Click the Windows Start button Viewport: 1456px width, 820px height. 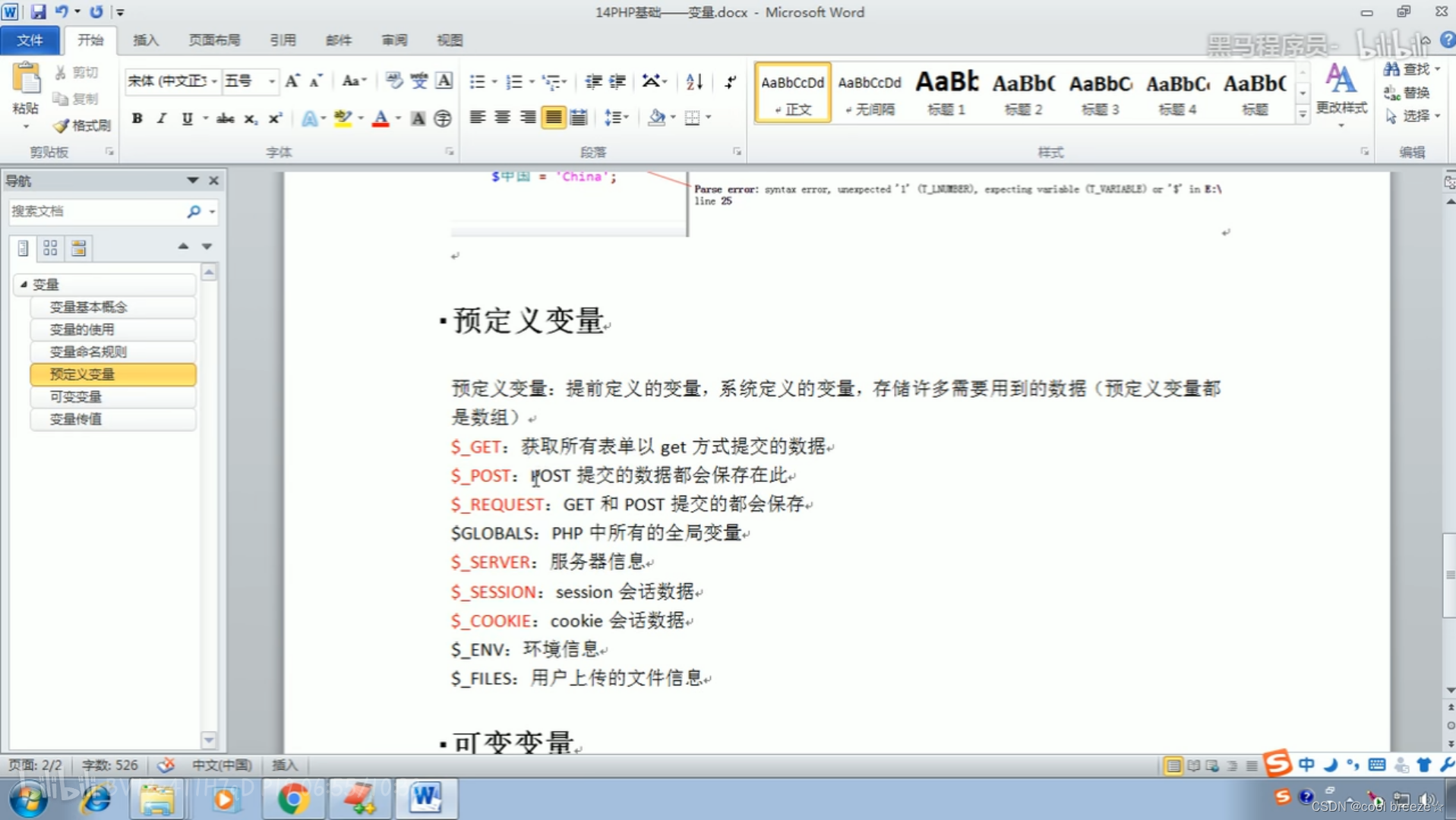click(28, 799)
